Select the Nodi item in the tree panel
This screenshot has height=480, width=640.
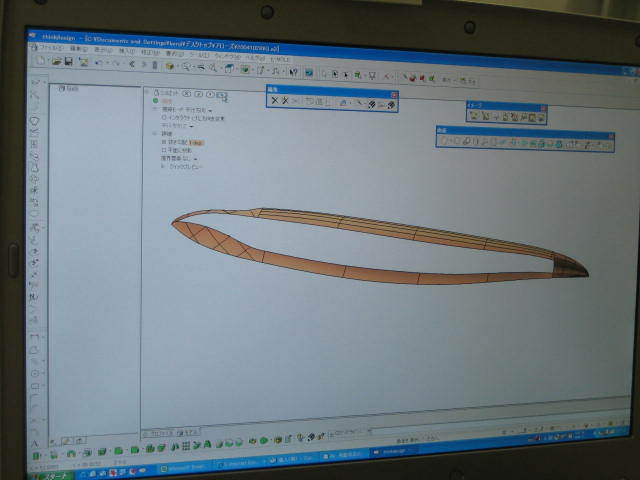point(69,89)
